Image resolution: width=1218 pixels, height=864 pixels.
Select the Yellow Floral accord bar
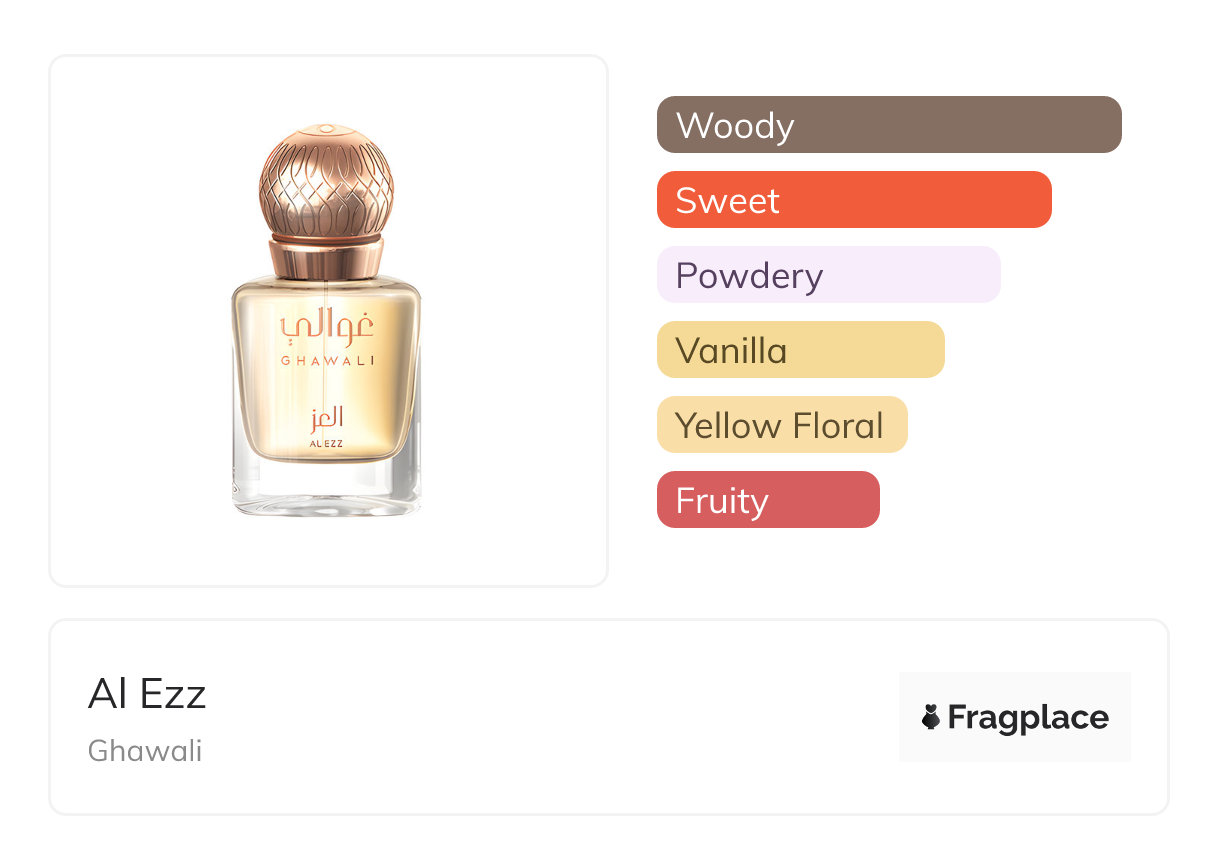point(781,425)
